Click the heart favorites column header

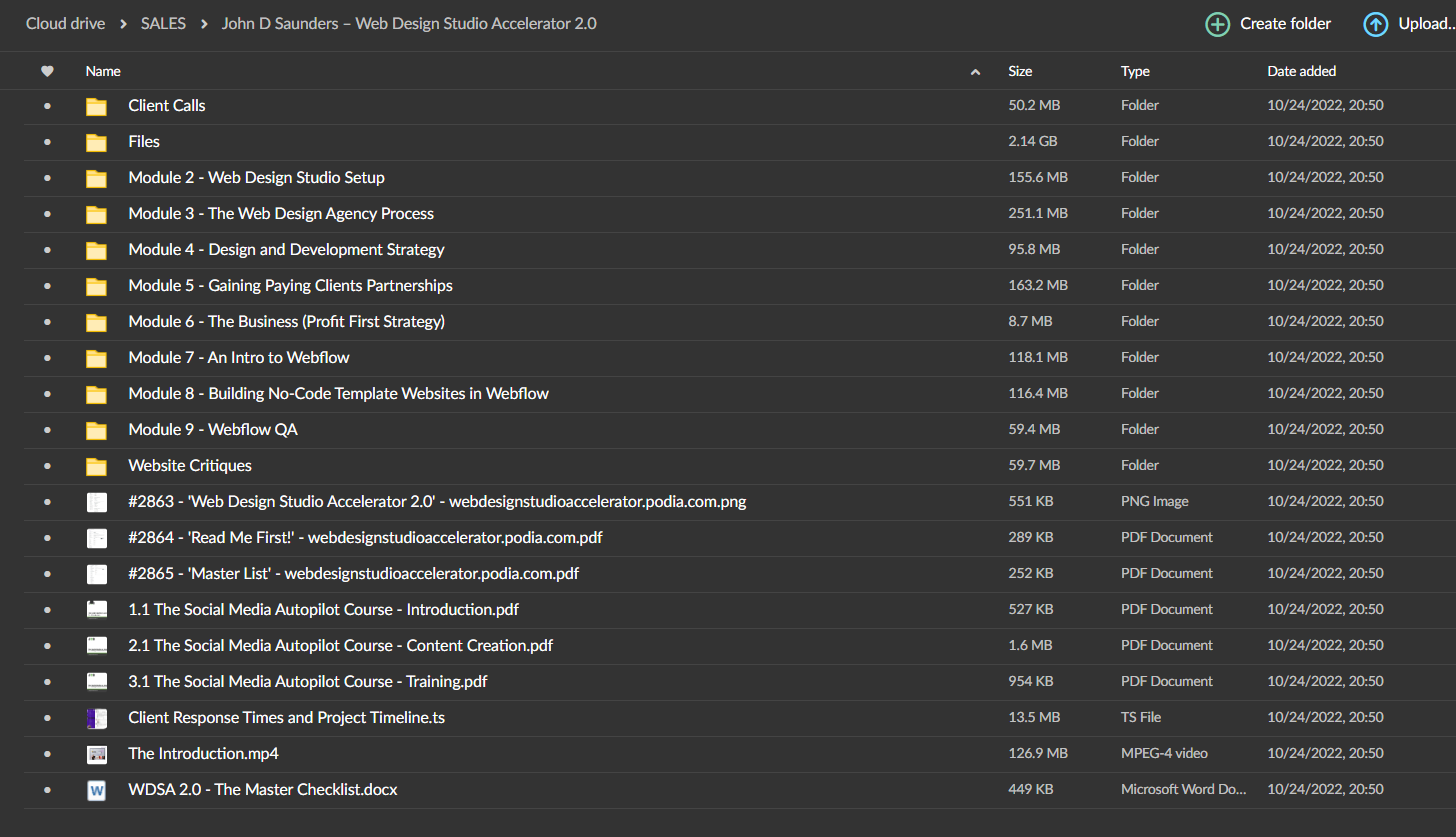point(47,71)
